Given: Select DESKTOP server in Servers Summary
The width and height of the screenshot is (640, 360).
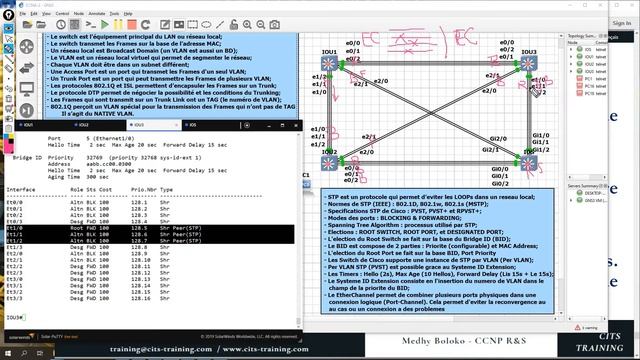Looking at the screenshot, I should [590, 193].
